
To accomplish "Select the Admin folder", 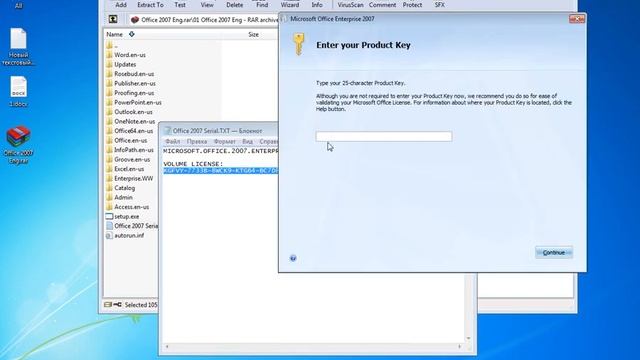I will tap(120, 197).
